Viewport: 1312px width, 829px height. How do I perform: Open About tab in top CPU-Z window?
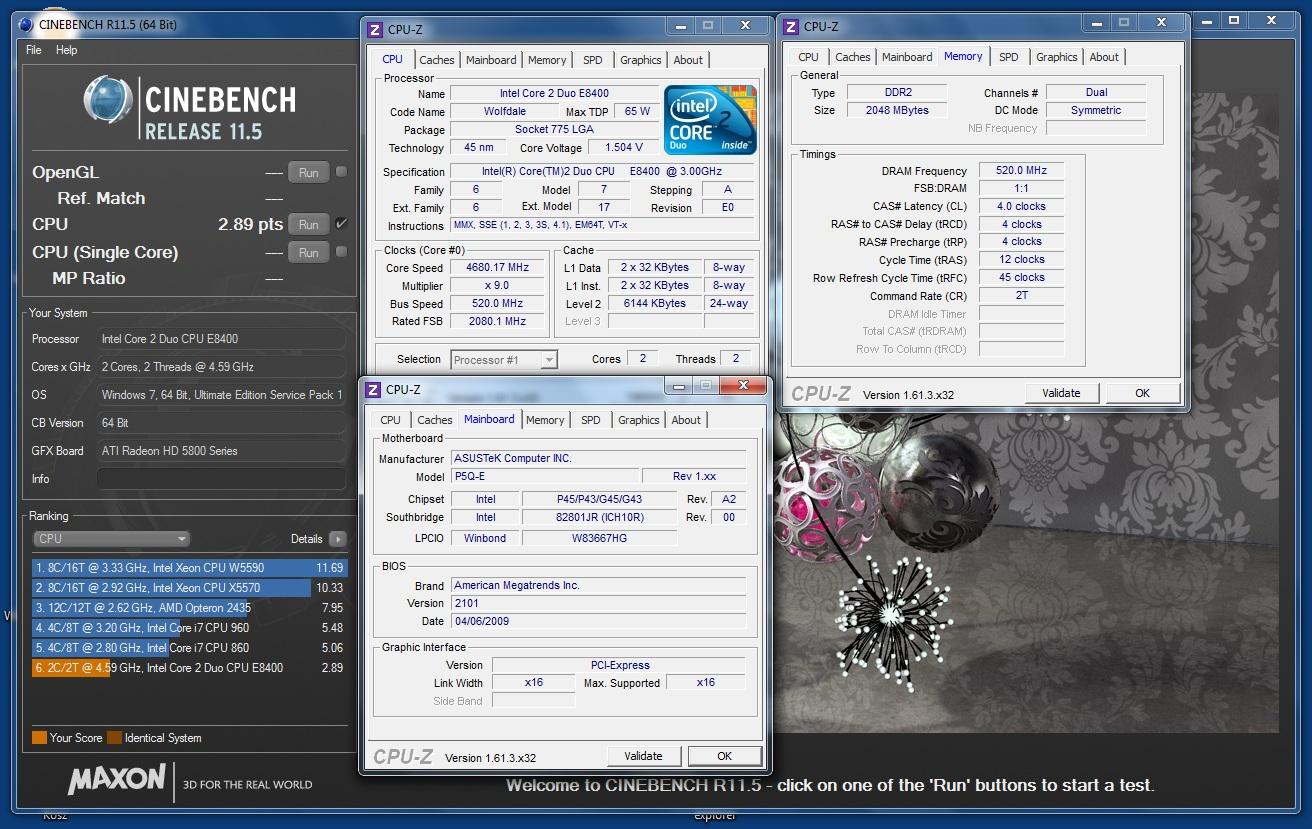click(x=688, y=60)
